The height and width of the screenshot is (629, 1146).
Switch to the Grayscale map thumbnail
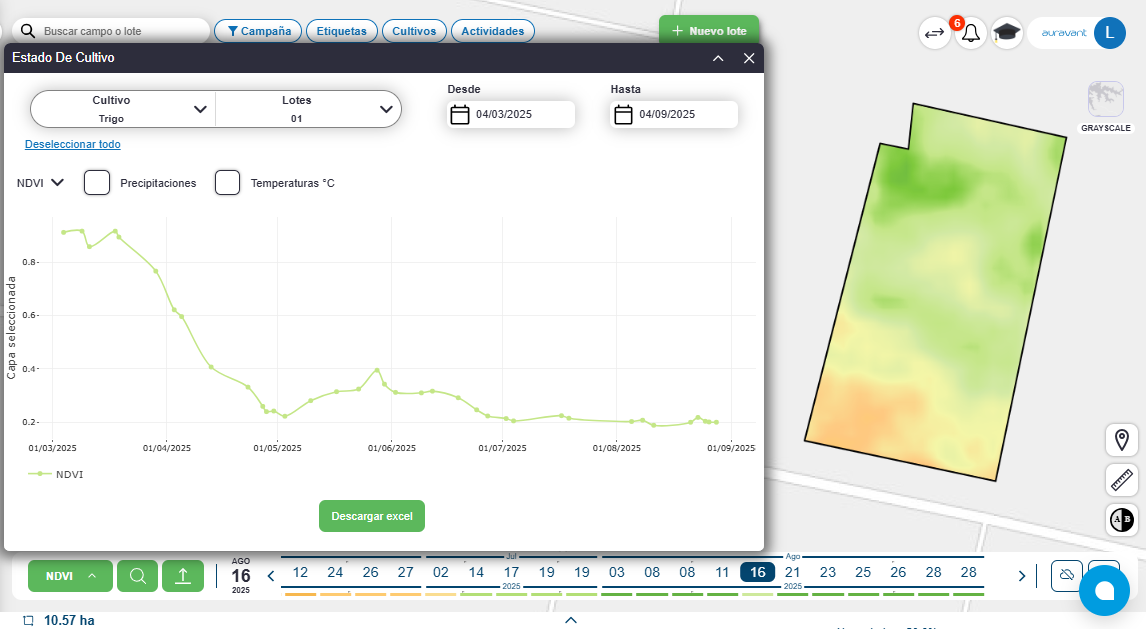pyautogui.click(x=1105, y=100)
